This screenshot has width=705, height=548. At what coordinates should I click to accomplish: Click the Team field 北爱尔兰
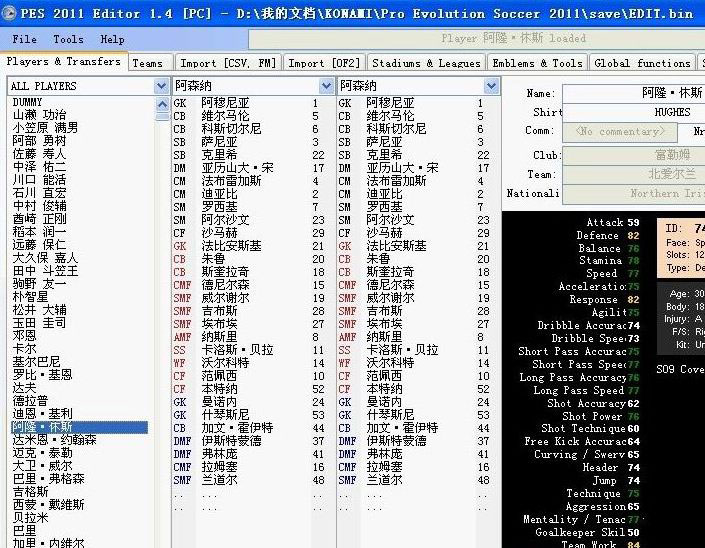point(634,174)
